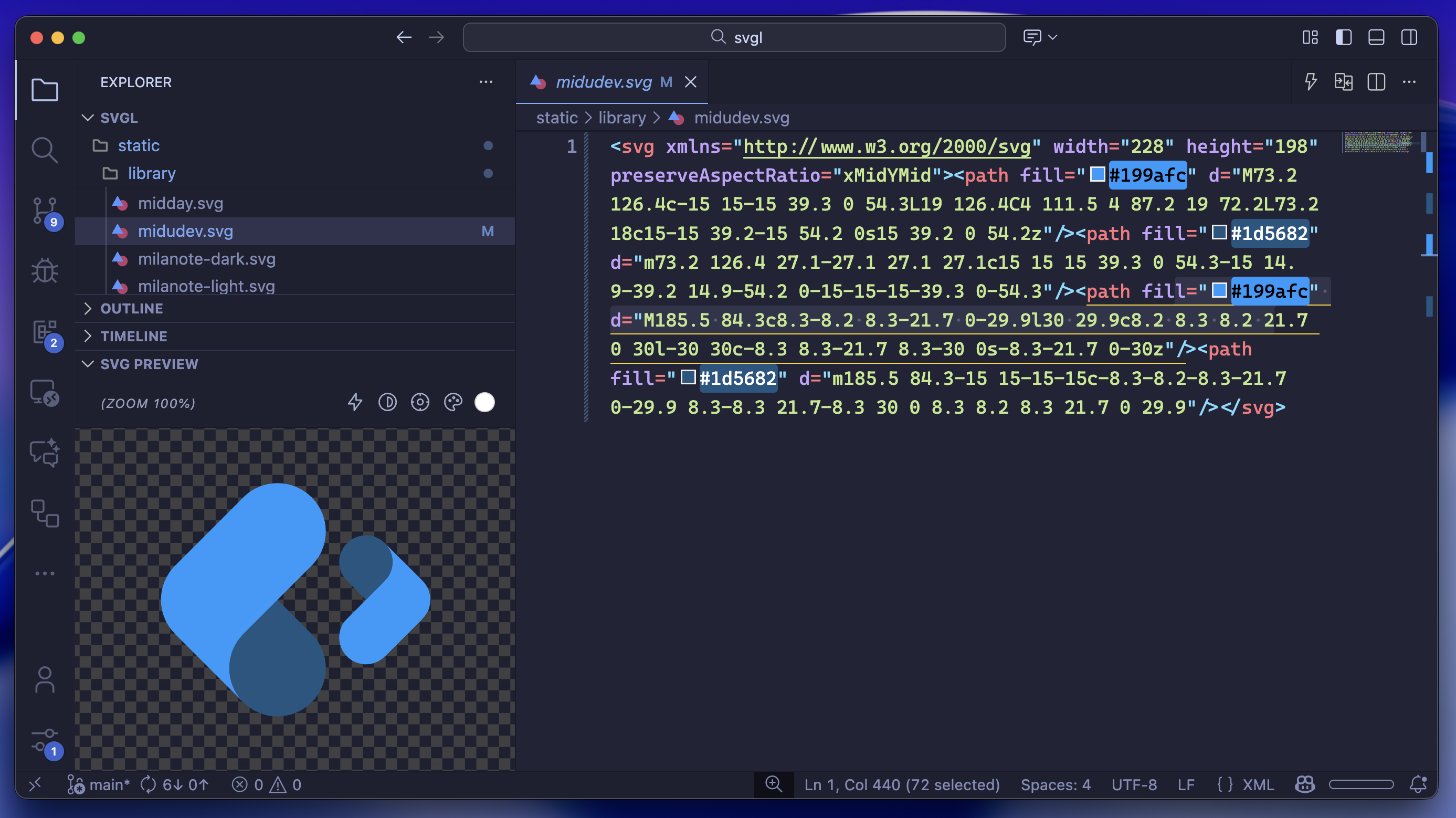Select the color palette icon in SVG Preview

(453, 402)
